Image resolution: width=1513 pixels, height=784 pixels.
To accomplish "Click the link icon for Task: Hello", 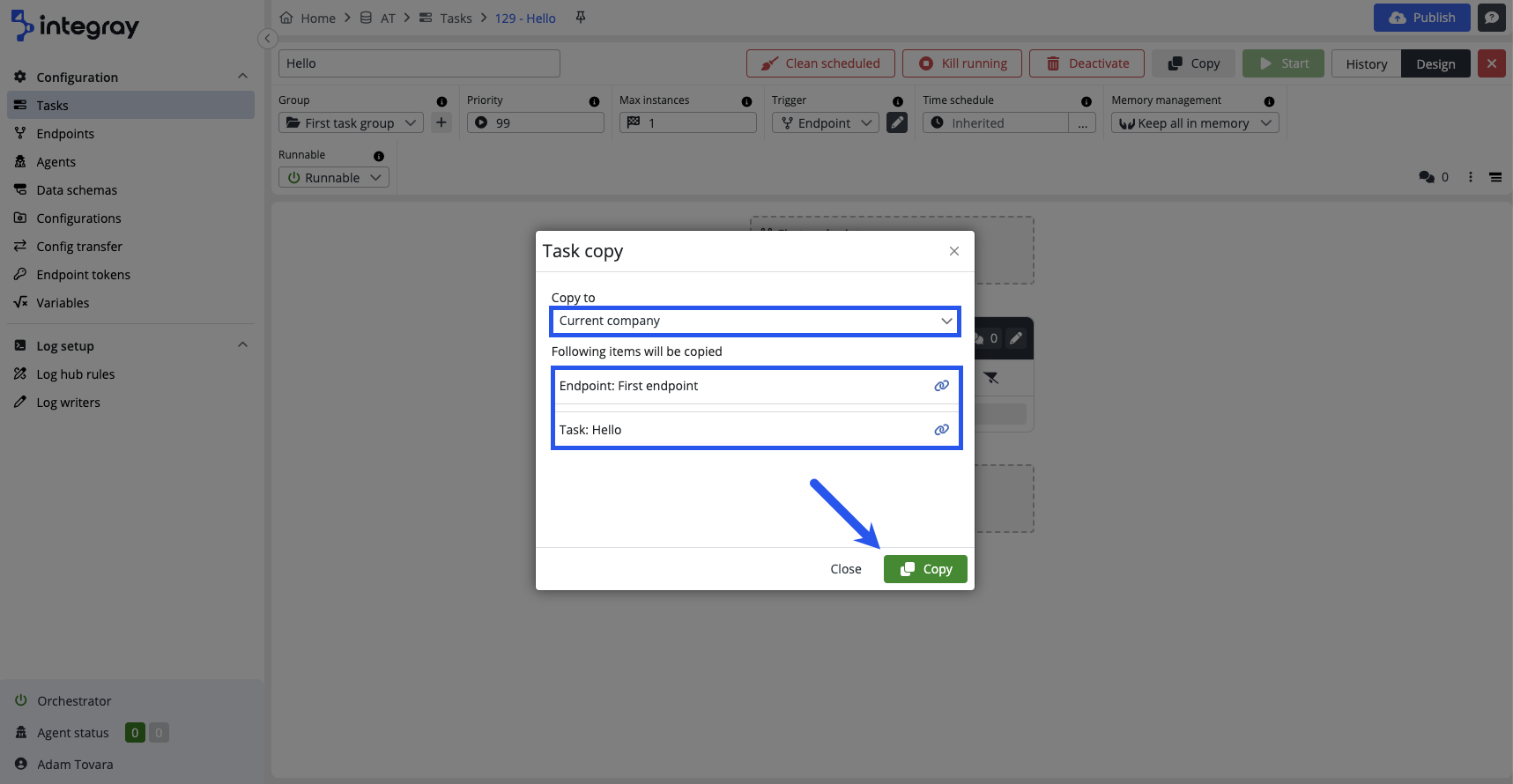I will [x=941, y=430].
